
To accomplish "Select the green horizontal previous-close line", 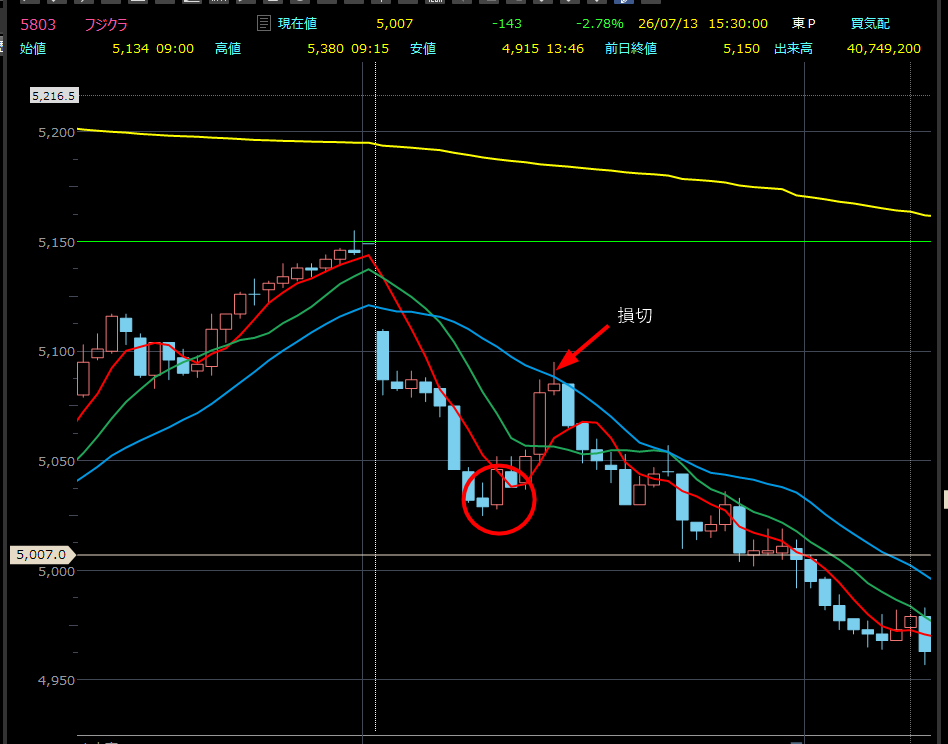I will tap(504, 242).
